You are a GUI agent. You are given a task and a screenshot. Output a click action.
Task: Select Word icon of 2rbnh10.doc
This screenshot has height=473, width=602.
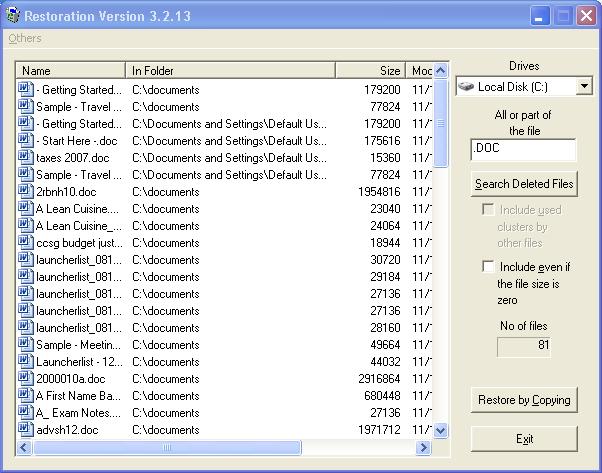[26, 192]
